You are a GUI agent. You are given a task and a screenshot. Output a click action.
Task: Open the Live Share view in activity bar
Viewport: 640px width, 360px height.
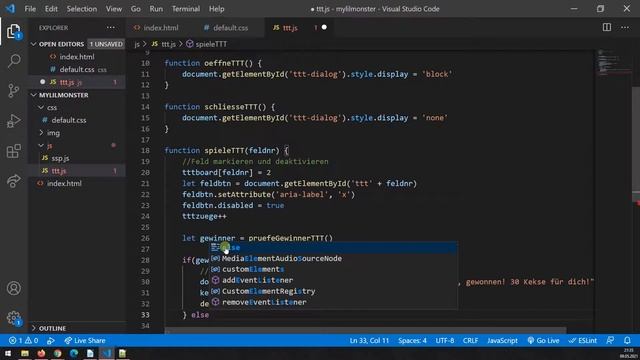(13, 181)
